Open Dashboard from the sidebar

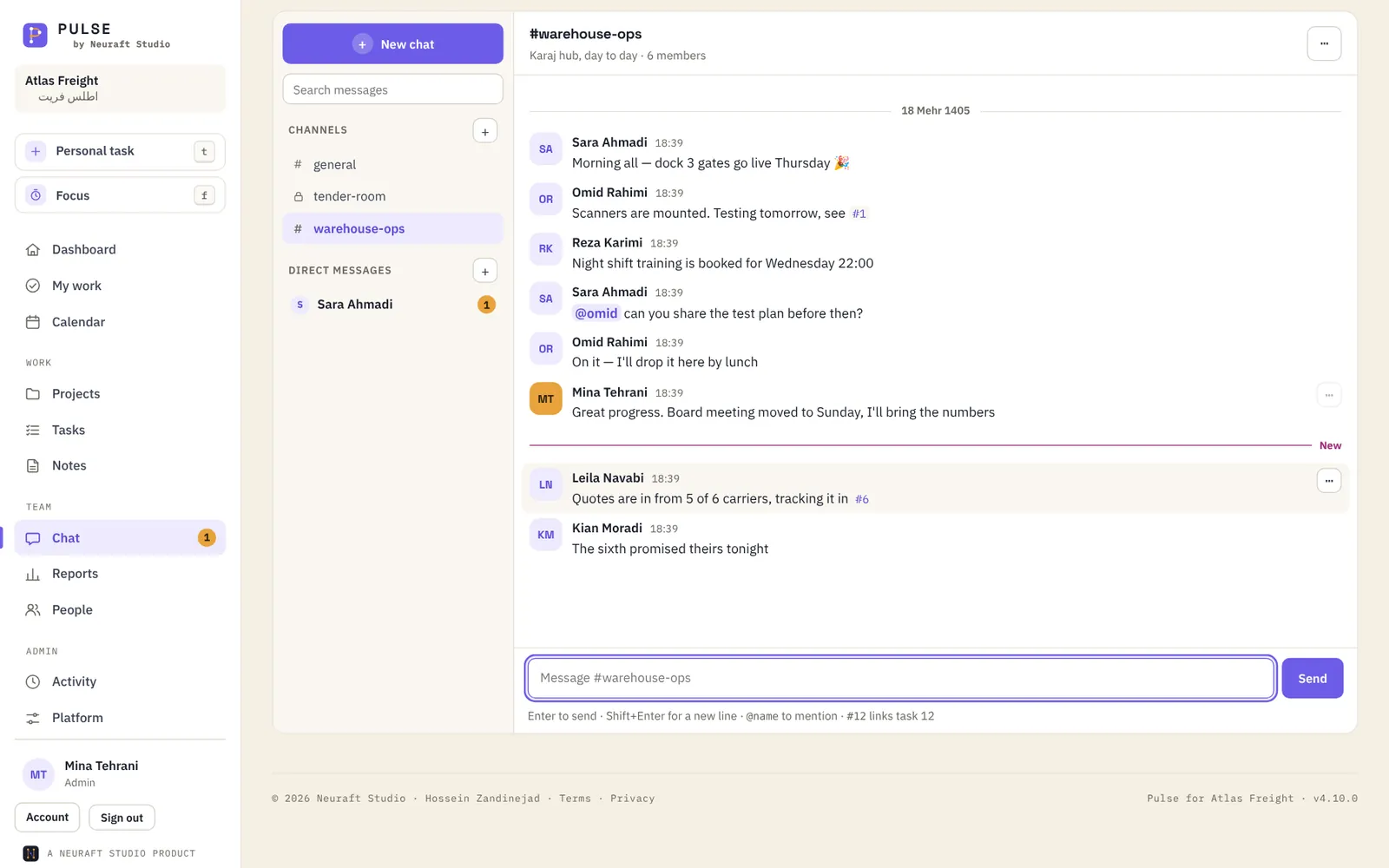point(120,249)
